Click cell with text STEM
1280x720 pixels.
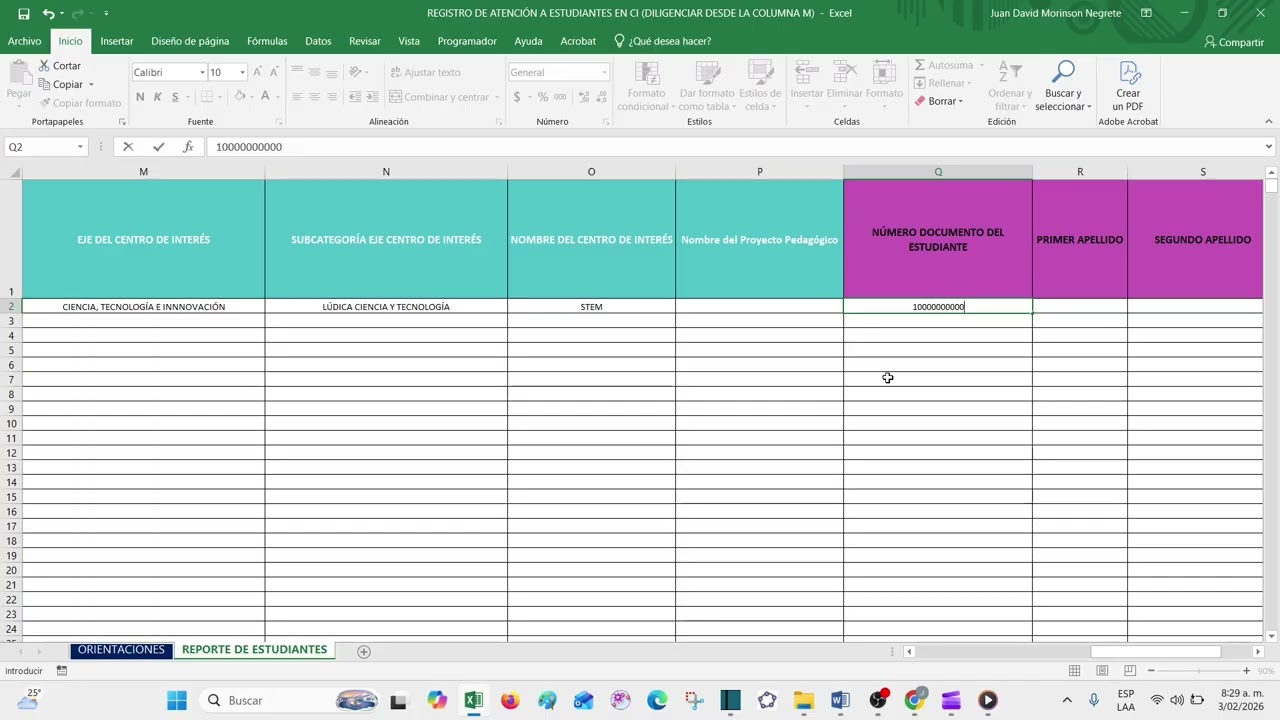tap(591, 307)
